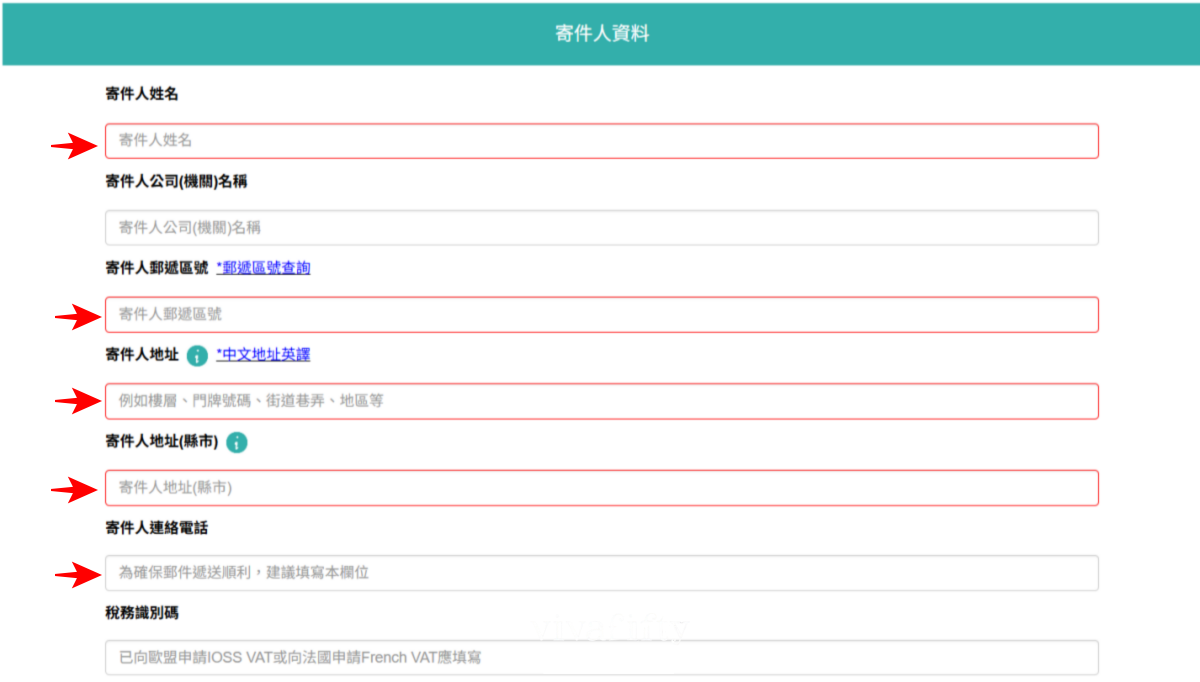This screenshot has height=682, width=1200.
Task: Click the address box with 例如樓層 placeholder
Action: point(601,401)
